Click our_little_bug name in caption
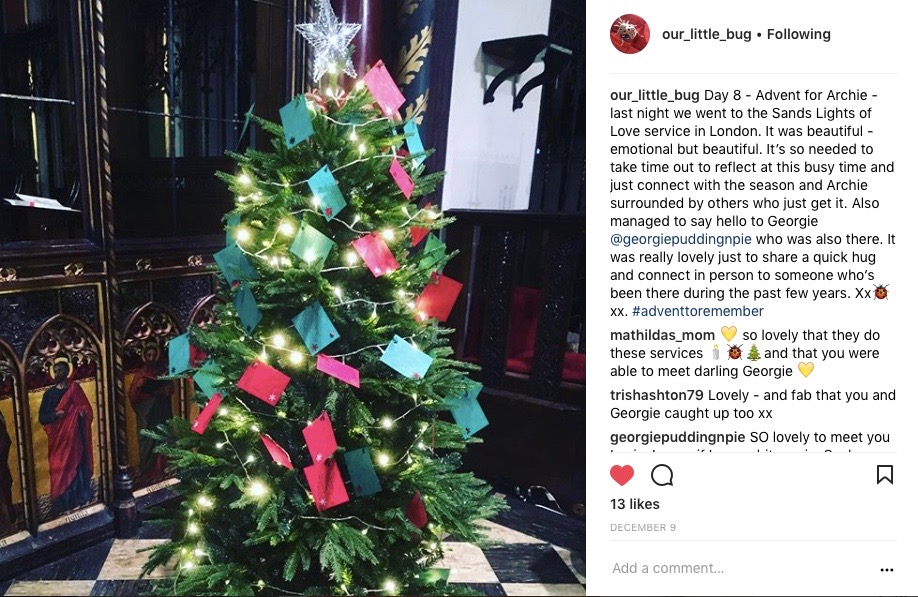Viewport: 918px width, 597px height. pyautogui.click(x=655, y=95)
